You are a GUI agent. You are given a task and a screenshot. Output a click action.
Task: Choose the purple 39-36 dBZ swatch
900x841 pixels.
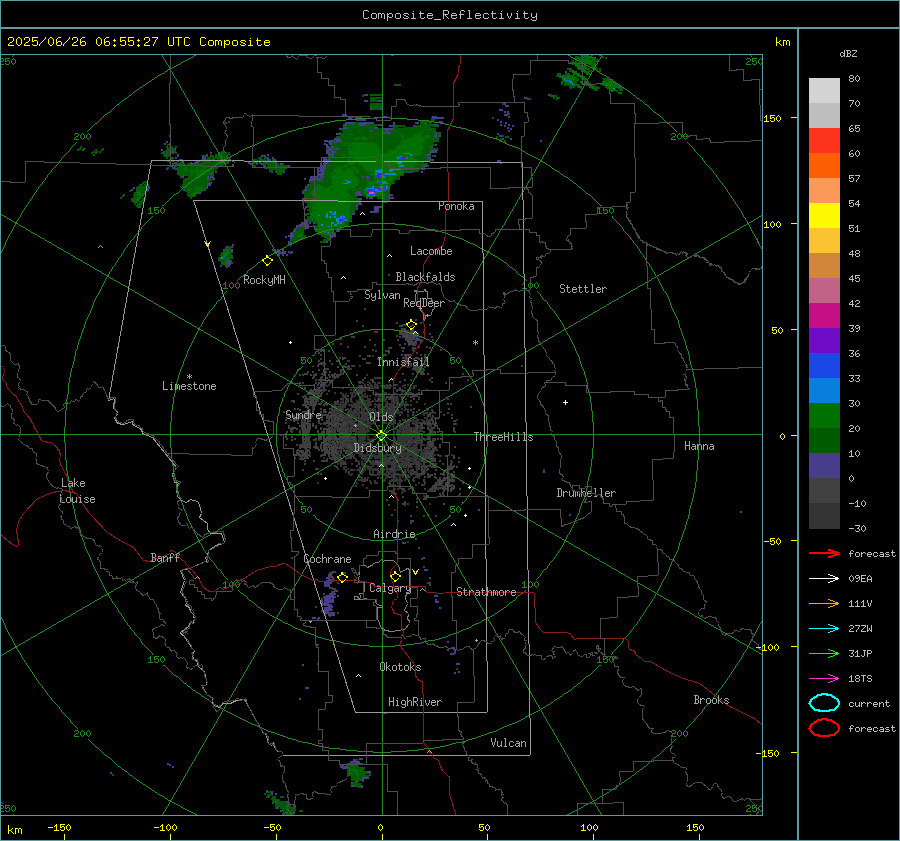[x=824, y=341]
